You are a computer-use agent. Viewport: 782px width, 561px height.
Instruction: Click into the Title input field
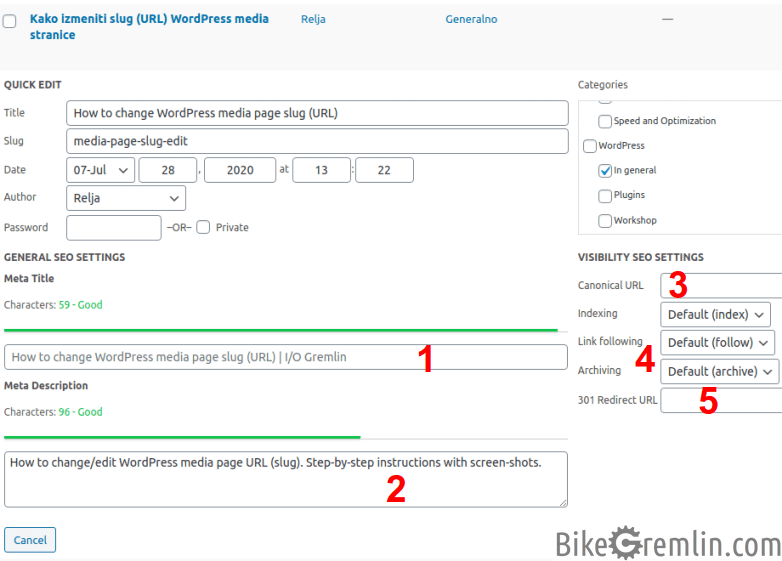pyautogui.click(x=317, y=113)
